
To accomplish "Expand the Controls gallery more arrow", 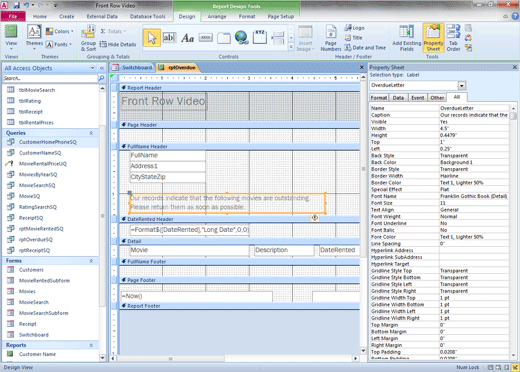I will click(291, 47).
